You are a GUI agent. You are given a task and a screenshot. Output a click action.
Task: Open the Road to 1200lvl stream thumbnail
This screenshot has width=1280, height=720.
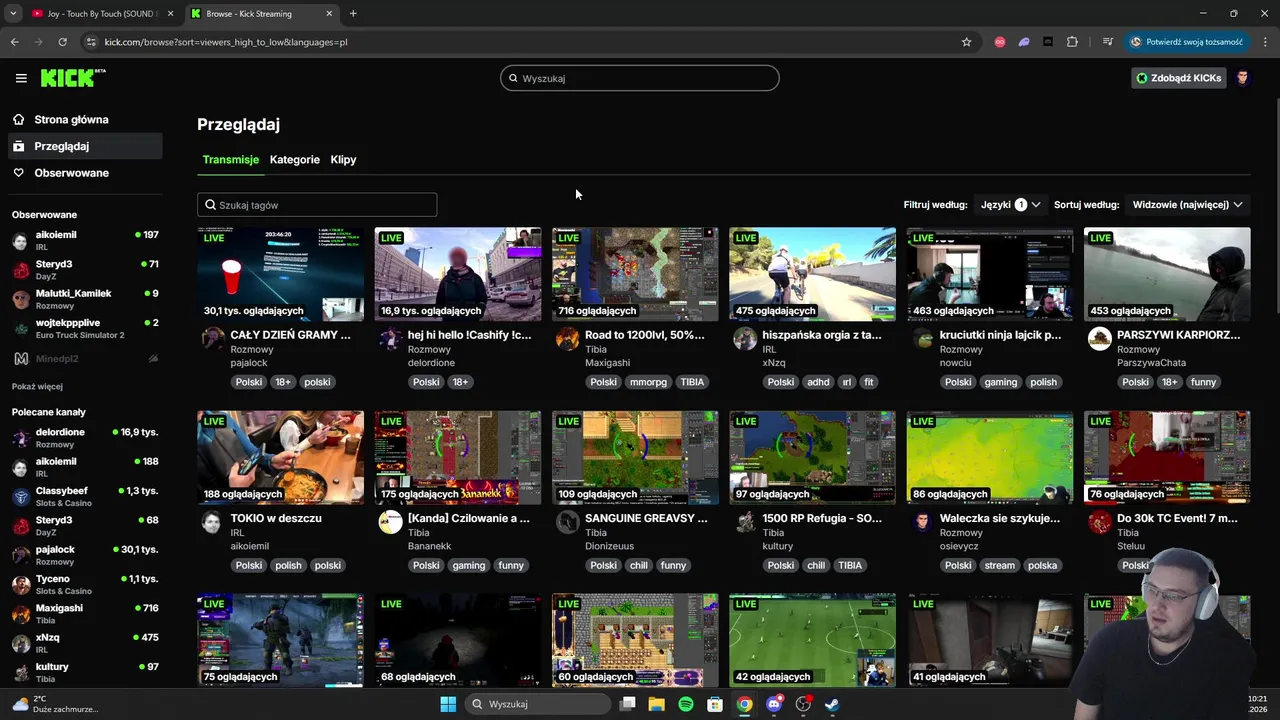point(635,274)
